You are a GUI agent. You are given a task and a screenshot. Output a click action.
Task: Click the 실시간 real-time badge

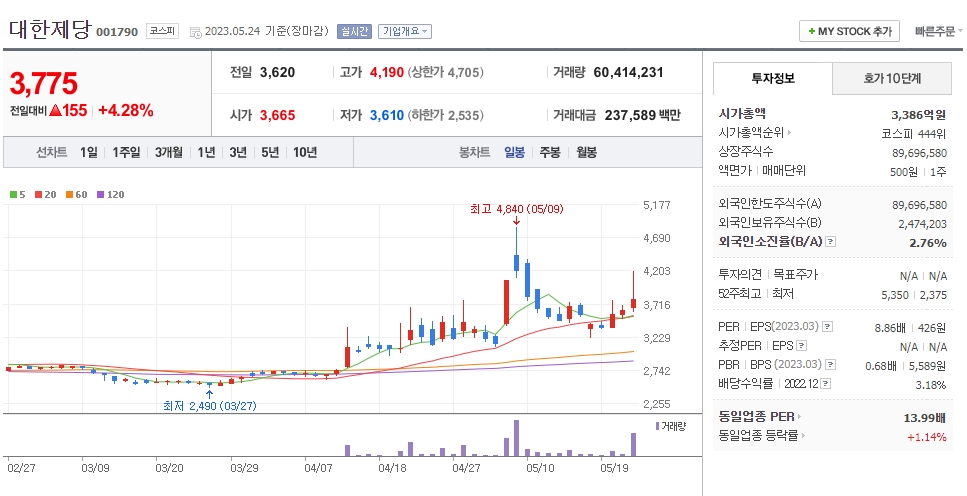point(354,31)
